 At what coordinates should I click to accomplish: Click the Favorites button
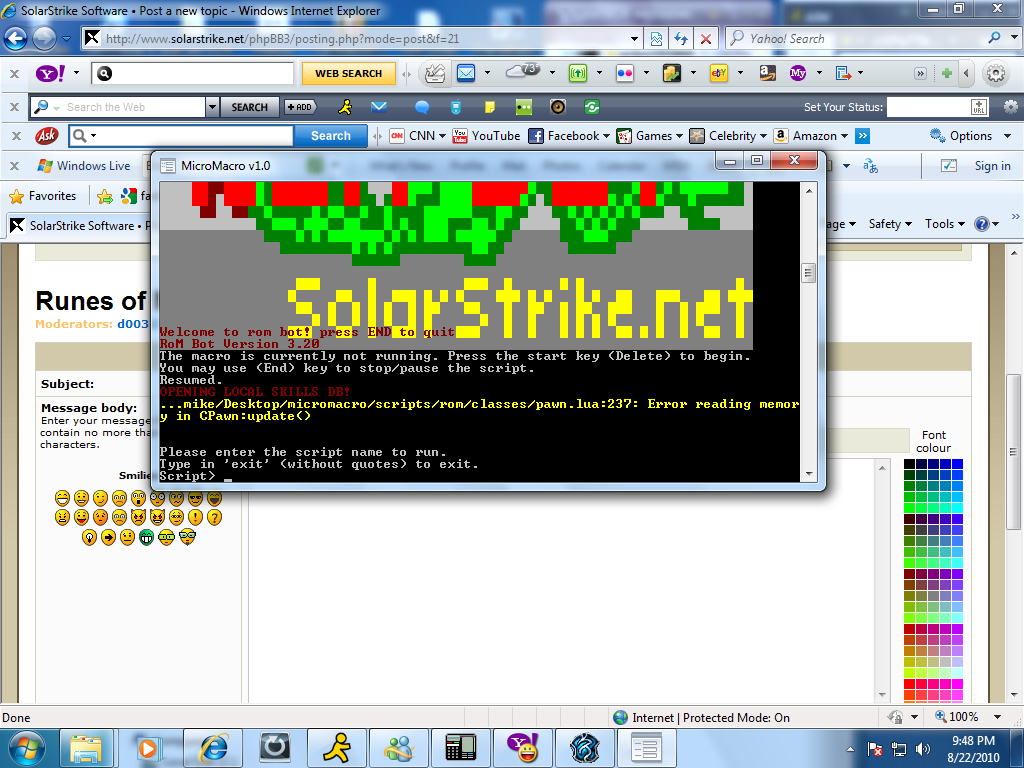coord(42,196)
